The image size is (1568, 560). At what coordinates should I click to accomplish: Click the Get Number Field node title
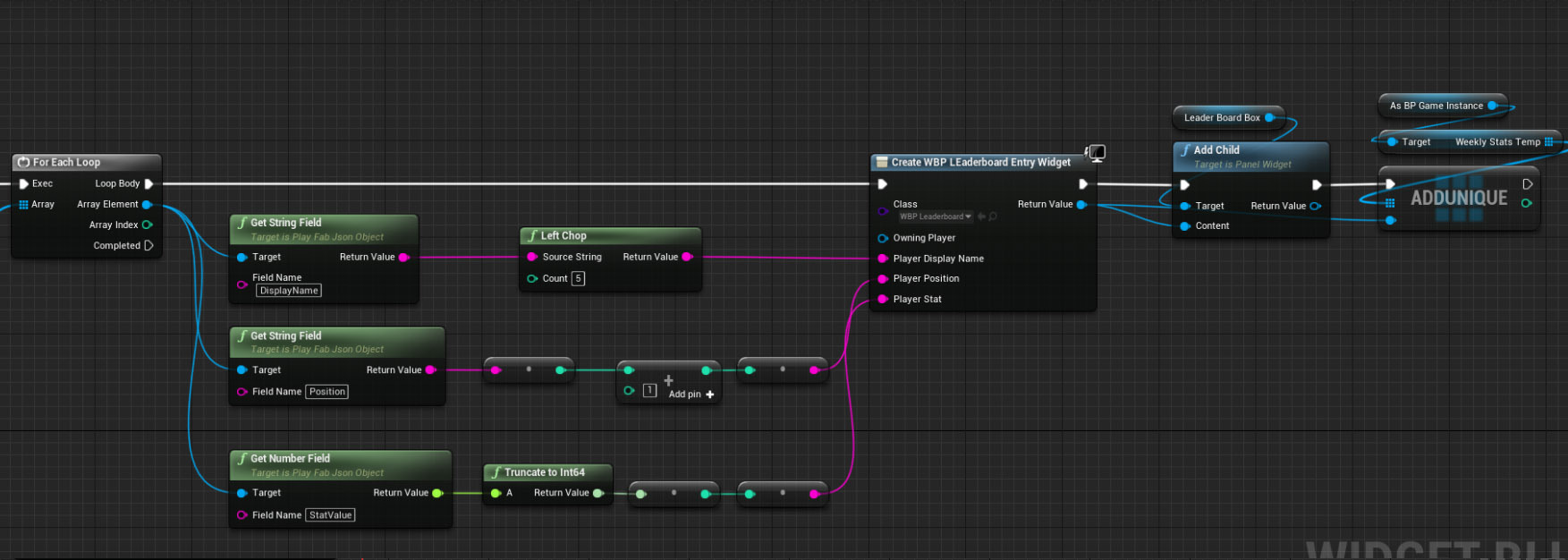290,458
